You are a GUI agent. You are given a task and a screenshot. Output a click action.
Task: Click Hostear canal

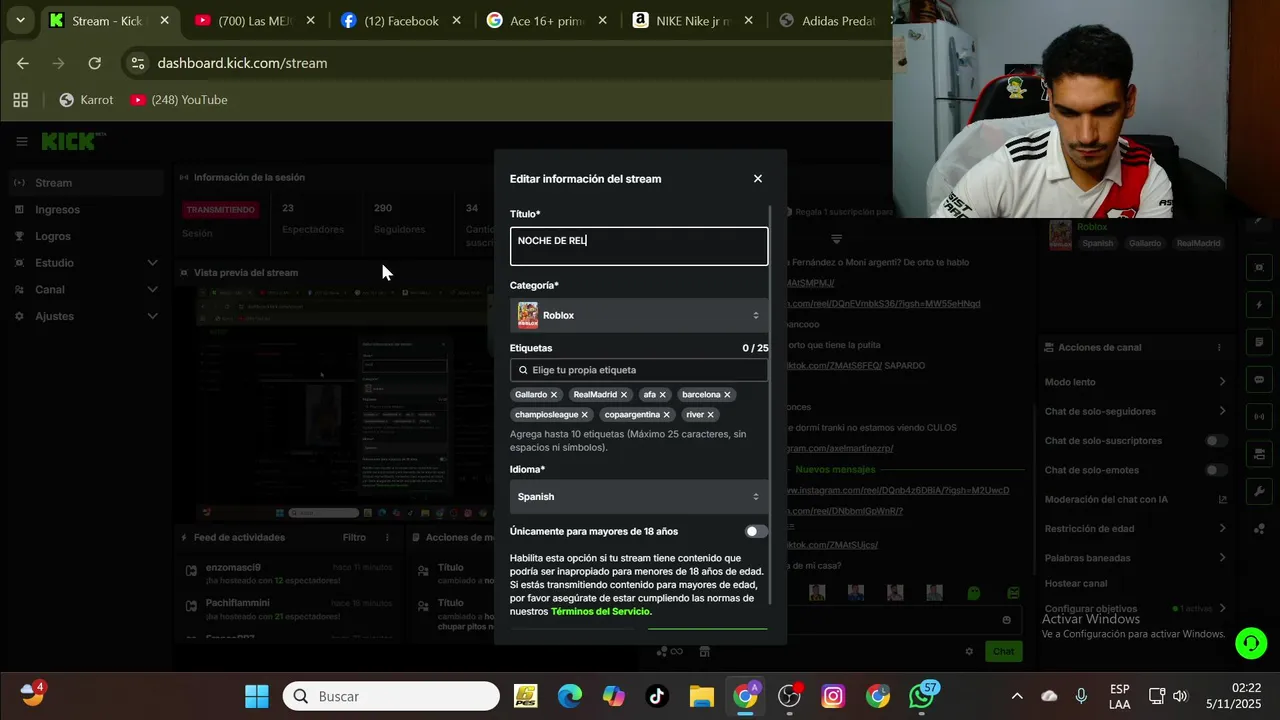click(1076, 583)
